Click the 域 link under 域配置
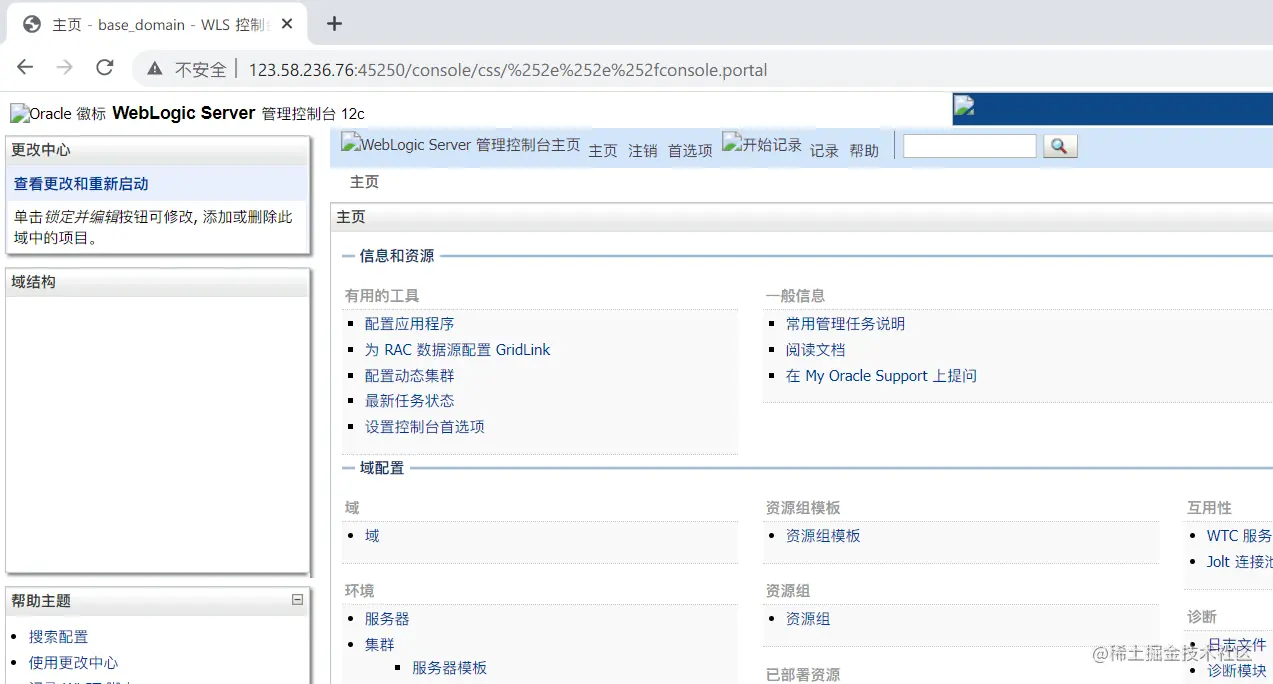1273x684 pixels. pyautogui.click(x=372, y=536)
